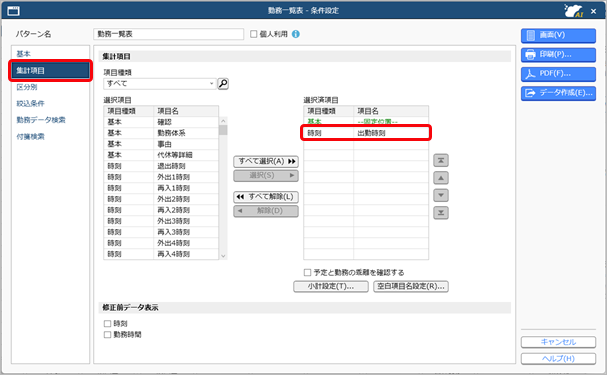This screenshot has width=607, height=375.
Task: Select the 外出4時刻 row
Action: (x=161, y=243)
